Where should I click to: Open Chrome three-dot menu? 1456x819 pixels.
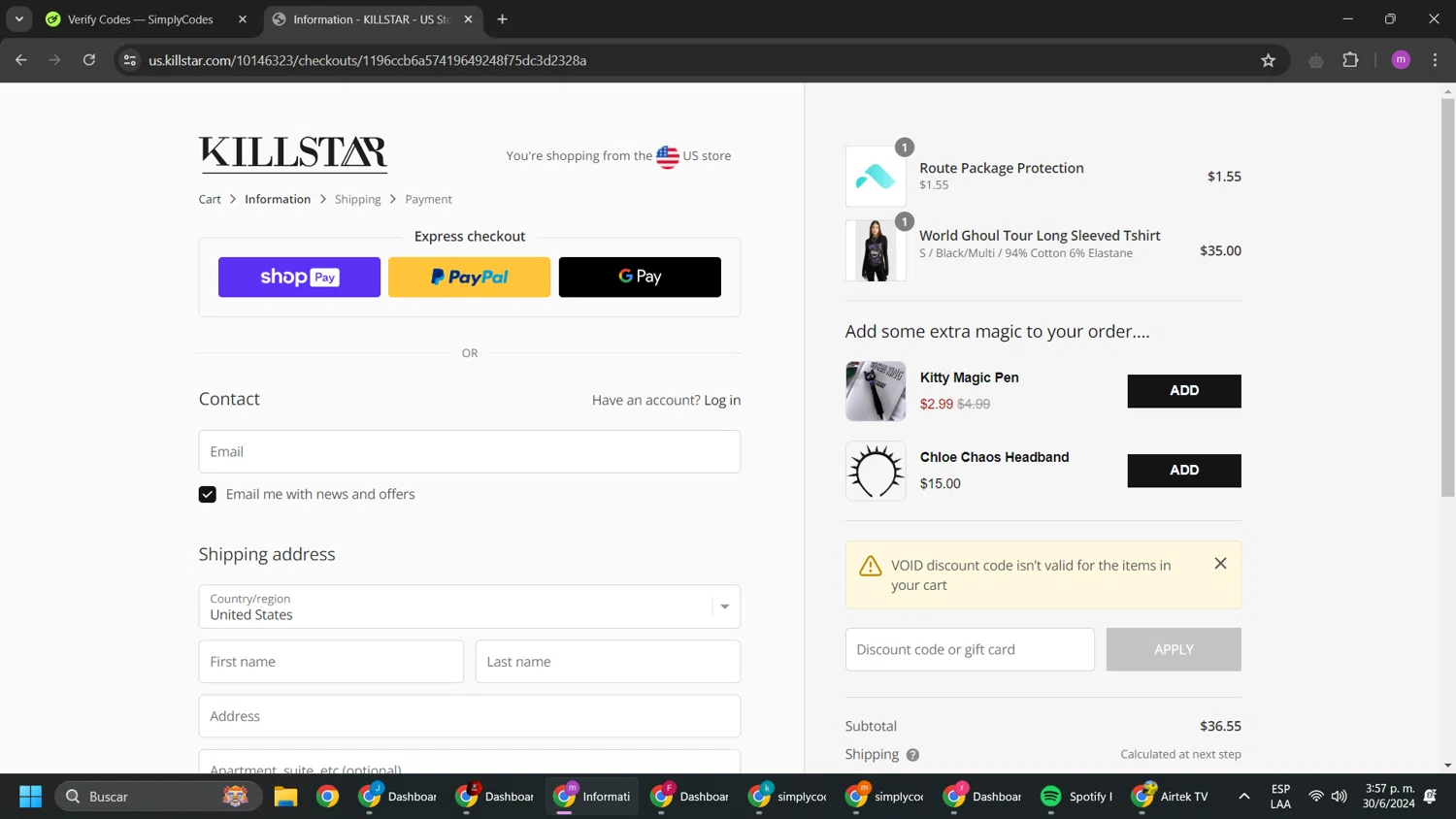tap(1435, 60)
